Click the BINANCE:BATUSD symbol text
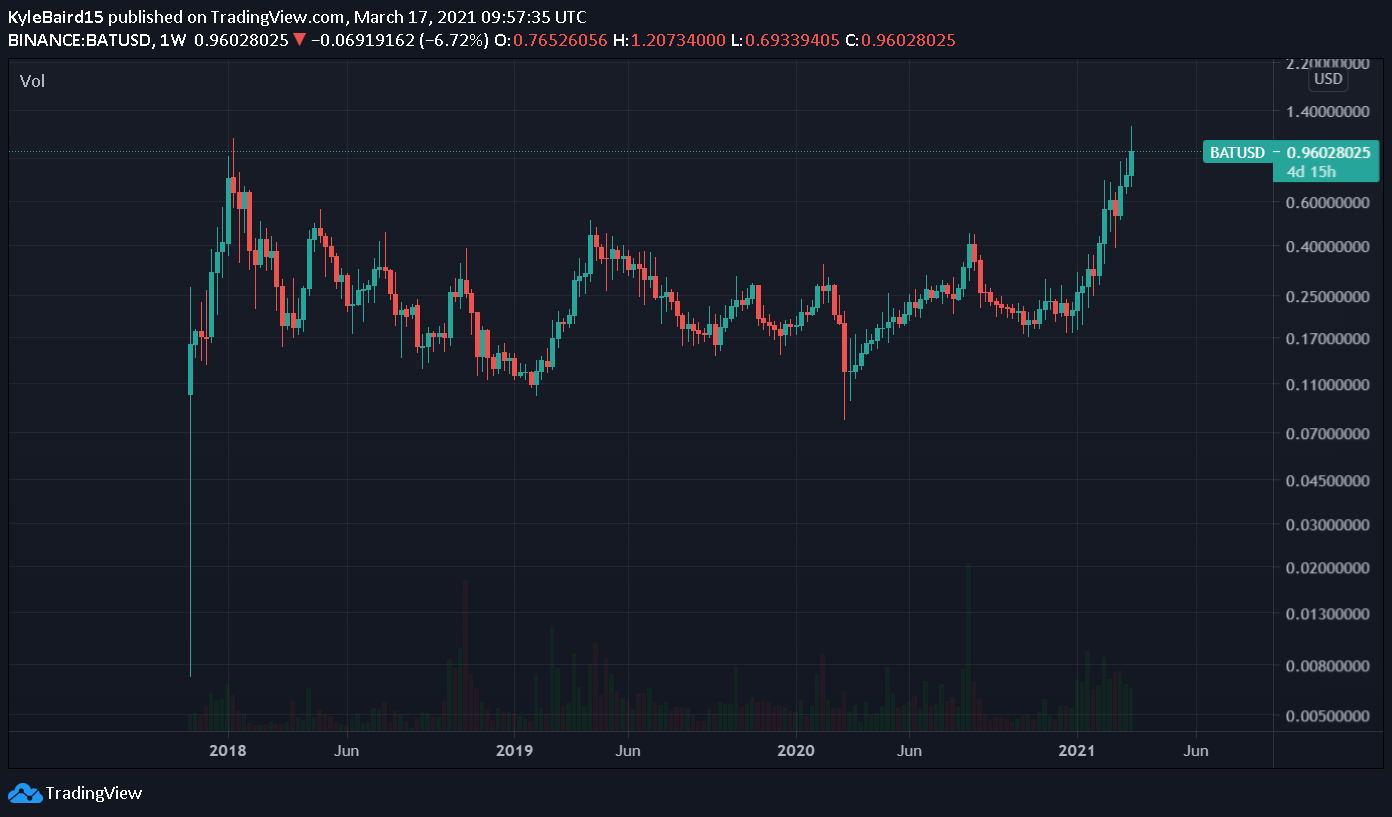 tap(79, 41)
